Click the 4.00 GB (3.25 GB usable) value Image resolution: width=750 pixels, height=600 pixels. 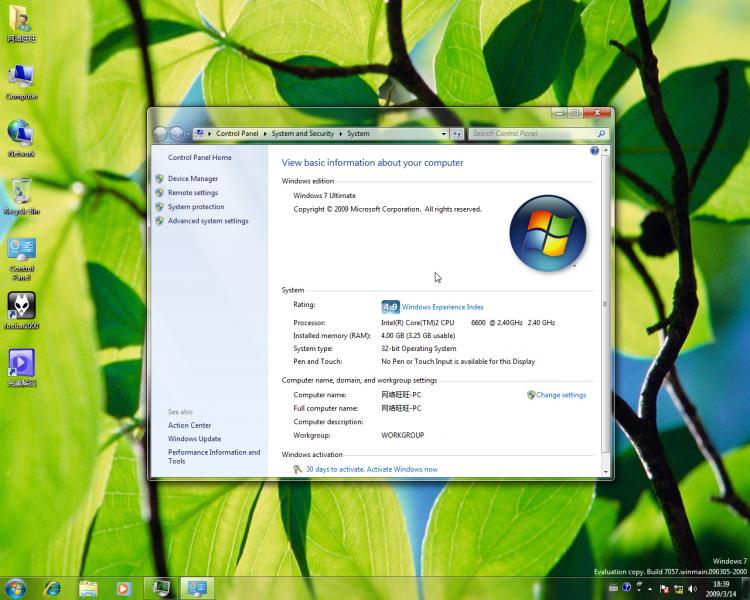pyautogui.click(x=418, y=335)
